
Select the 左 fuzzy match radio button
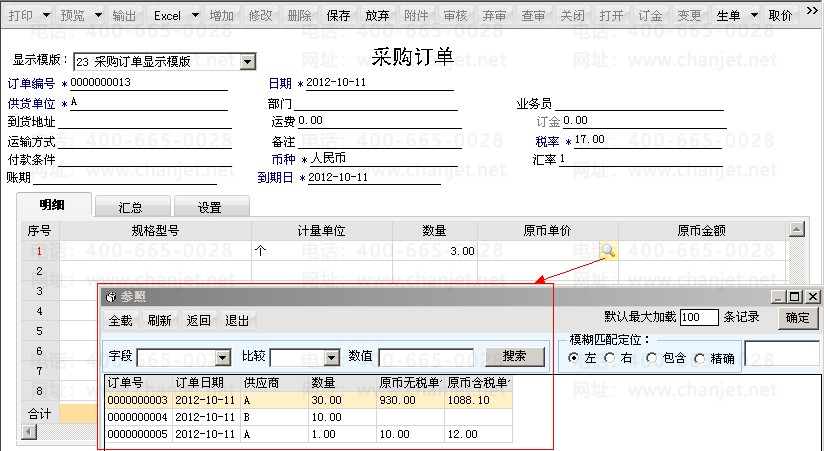tap(573, 358)
